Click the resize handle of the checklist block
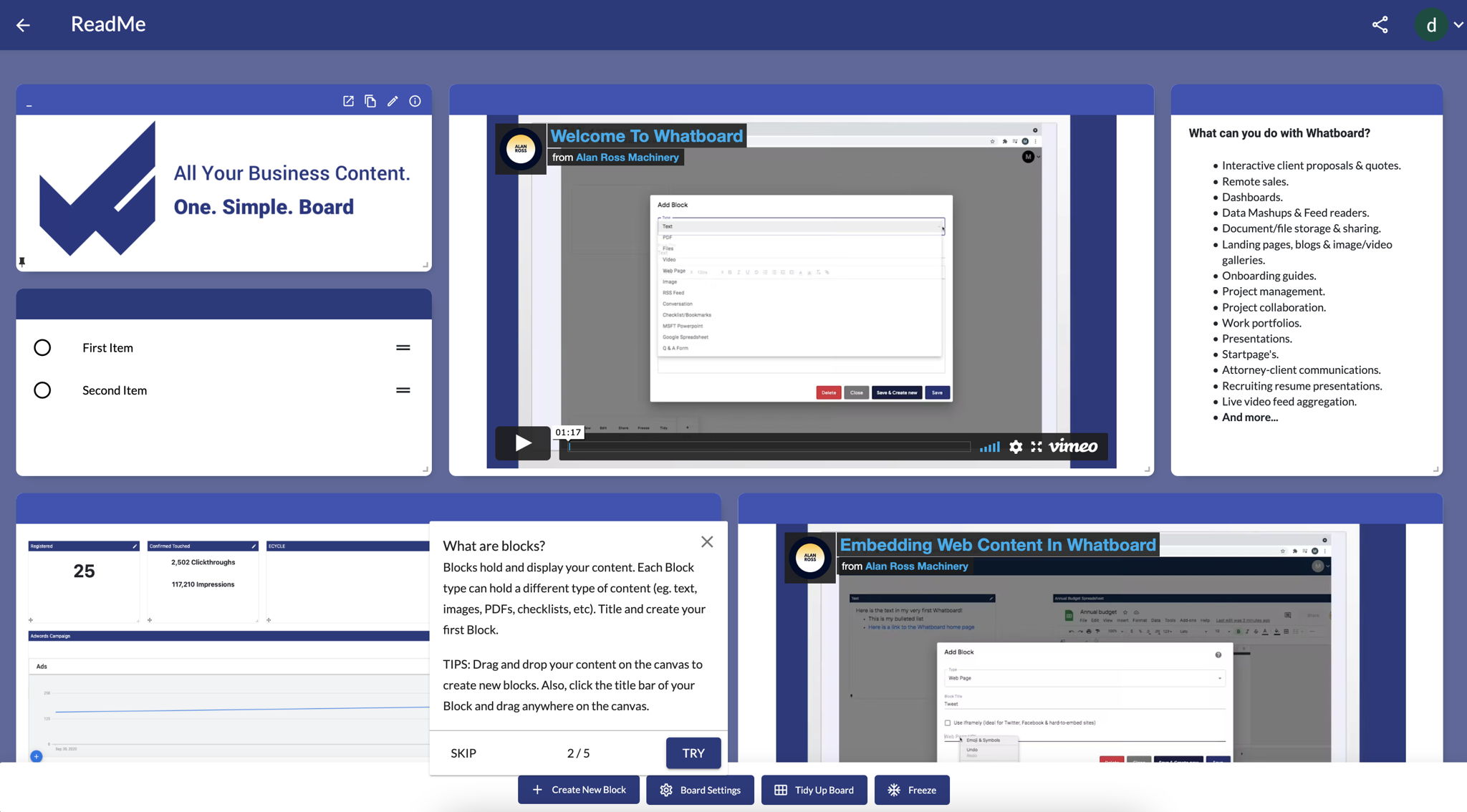Viewport: 1467px width, 812px height. (425, 470)
